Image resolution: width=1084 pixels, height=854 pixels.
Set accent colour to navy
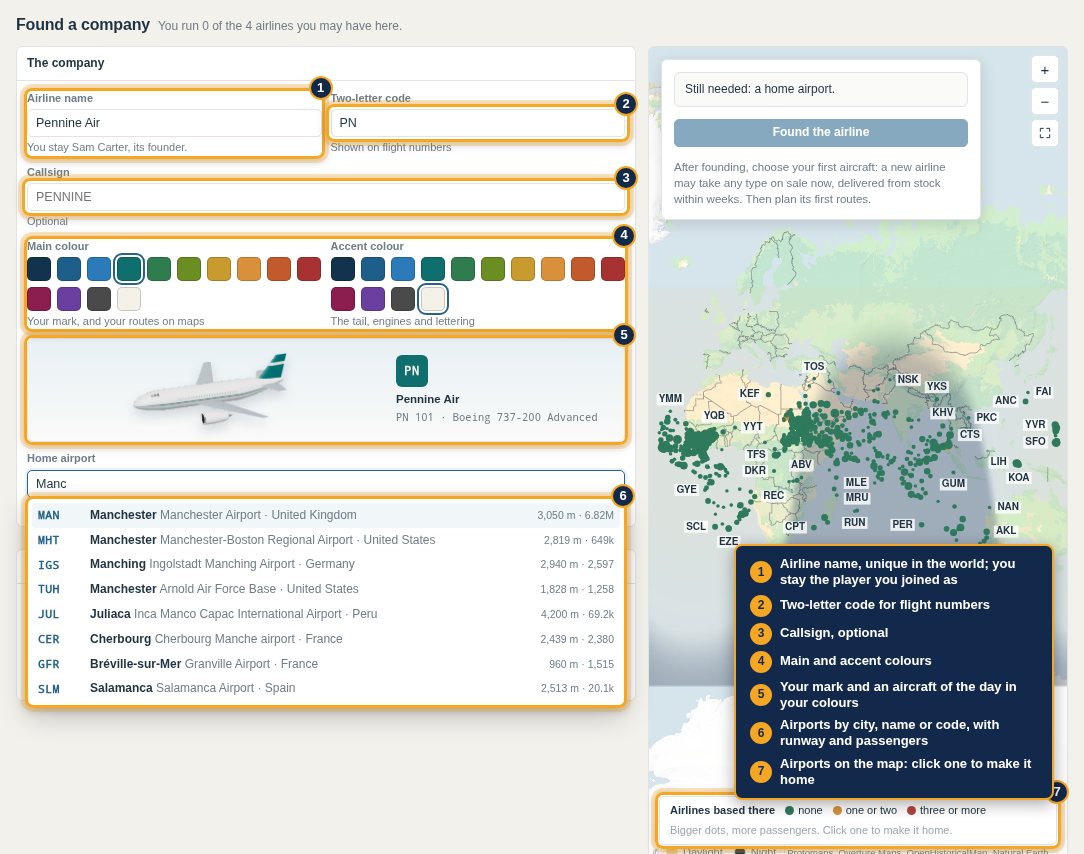click(343, 269)
